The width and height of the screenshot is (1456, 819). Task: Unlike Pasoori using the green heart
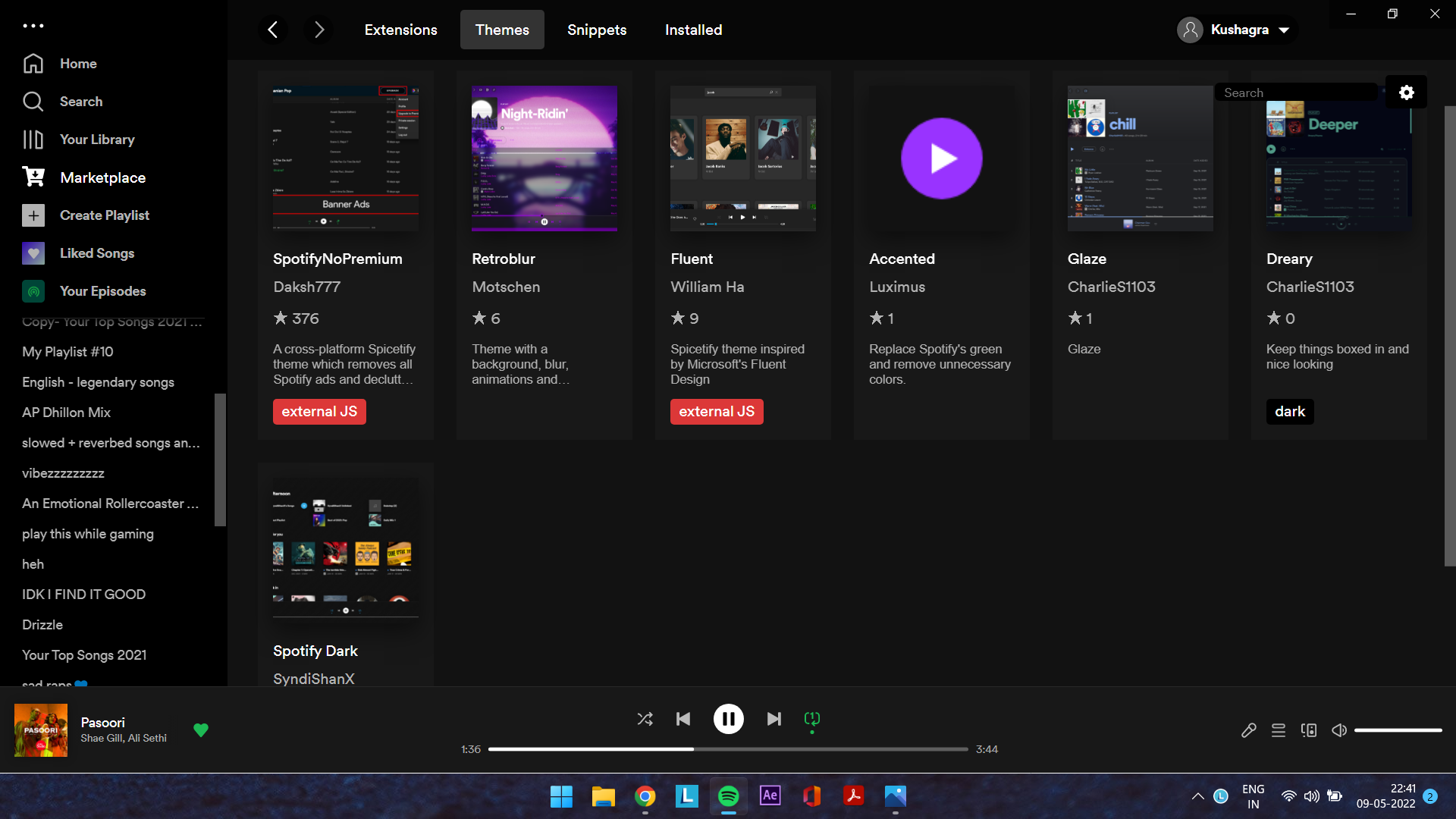[x=201, y=730]
